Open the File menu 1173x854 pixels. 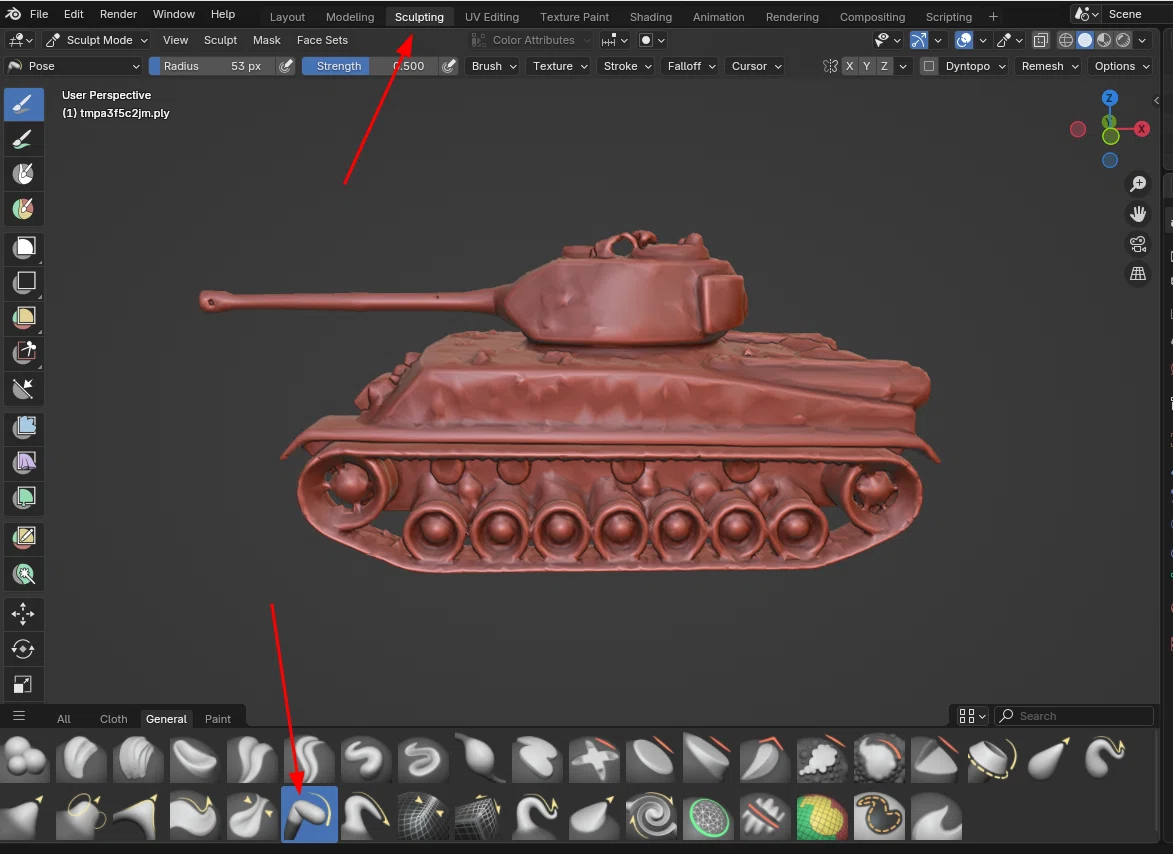pos(39,14)
